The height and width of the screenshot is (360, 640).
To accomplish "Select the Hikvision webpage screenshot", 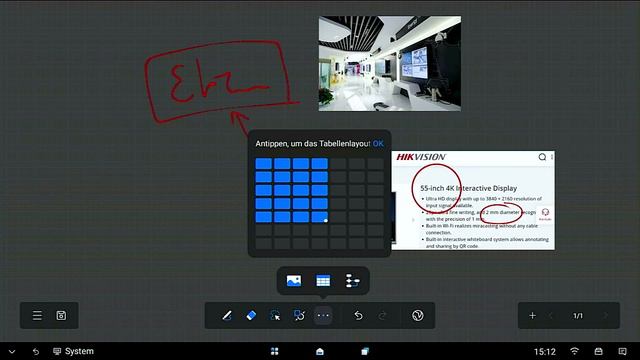I will pos(473,200).
